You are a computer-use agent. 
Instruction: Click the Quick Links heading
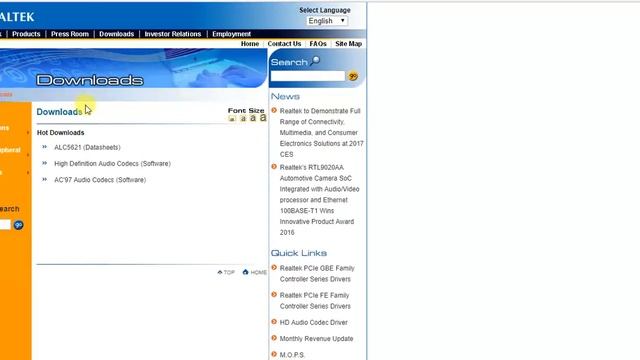pyautogui.click(x=299, y=253)
